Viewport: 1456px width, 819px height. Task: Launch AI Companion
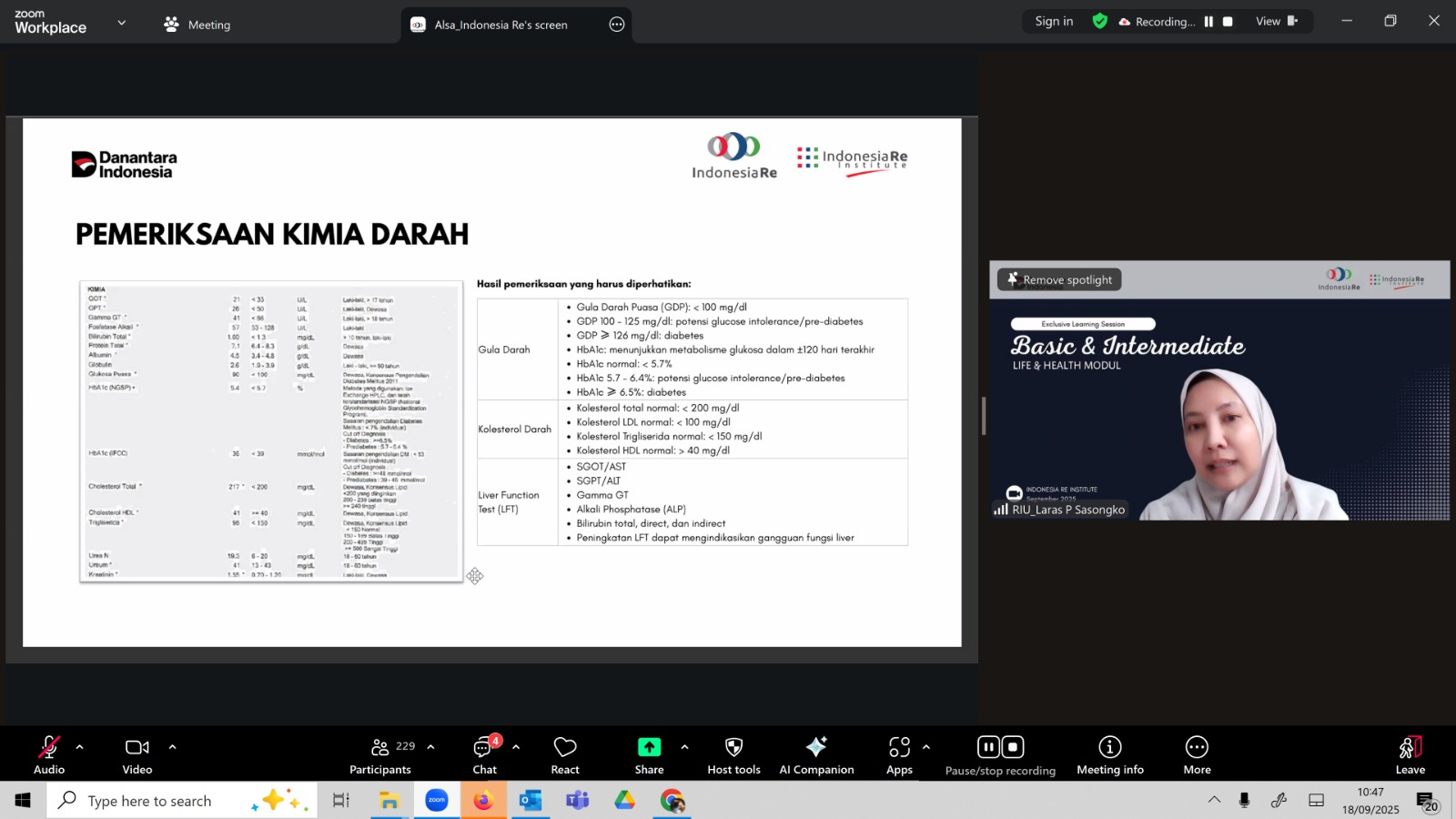[x=816, y=755]
